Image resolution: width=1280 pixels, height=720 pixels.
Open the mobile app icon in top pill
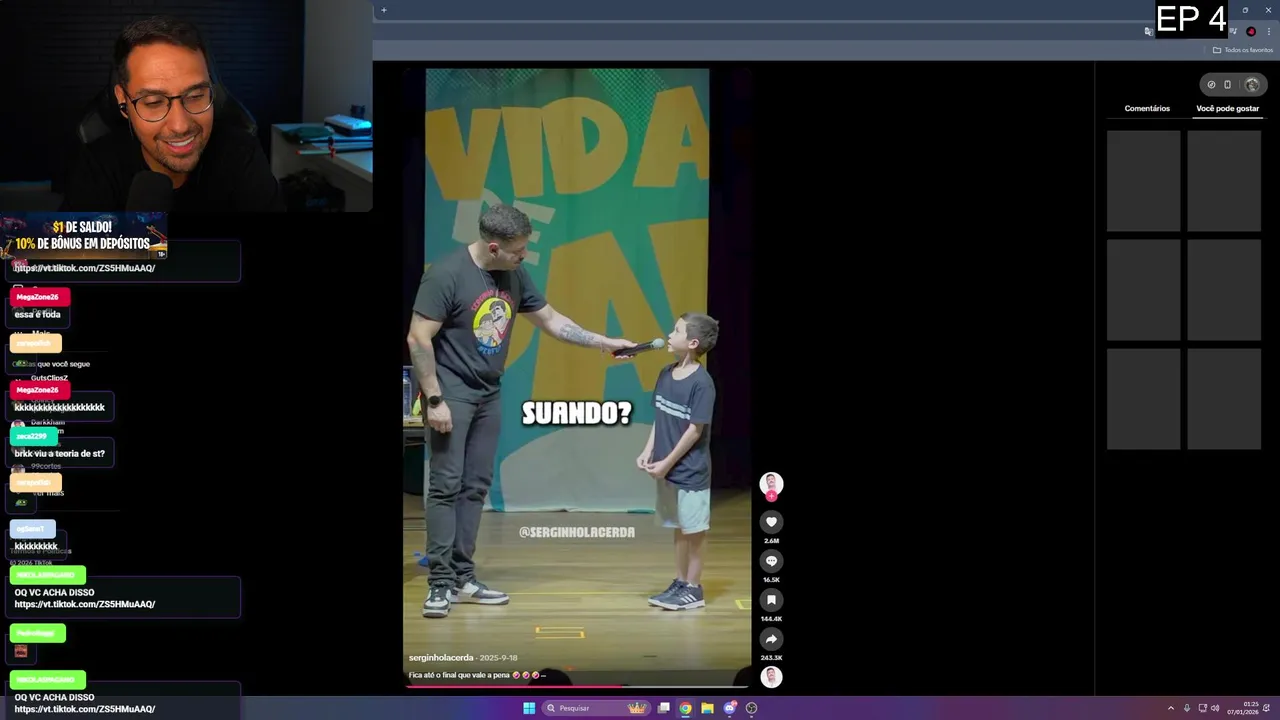click(x=1228, y=84)
